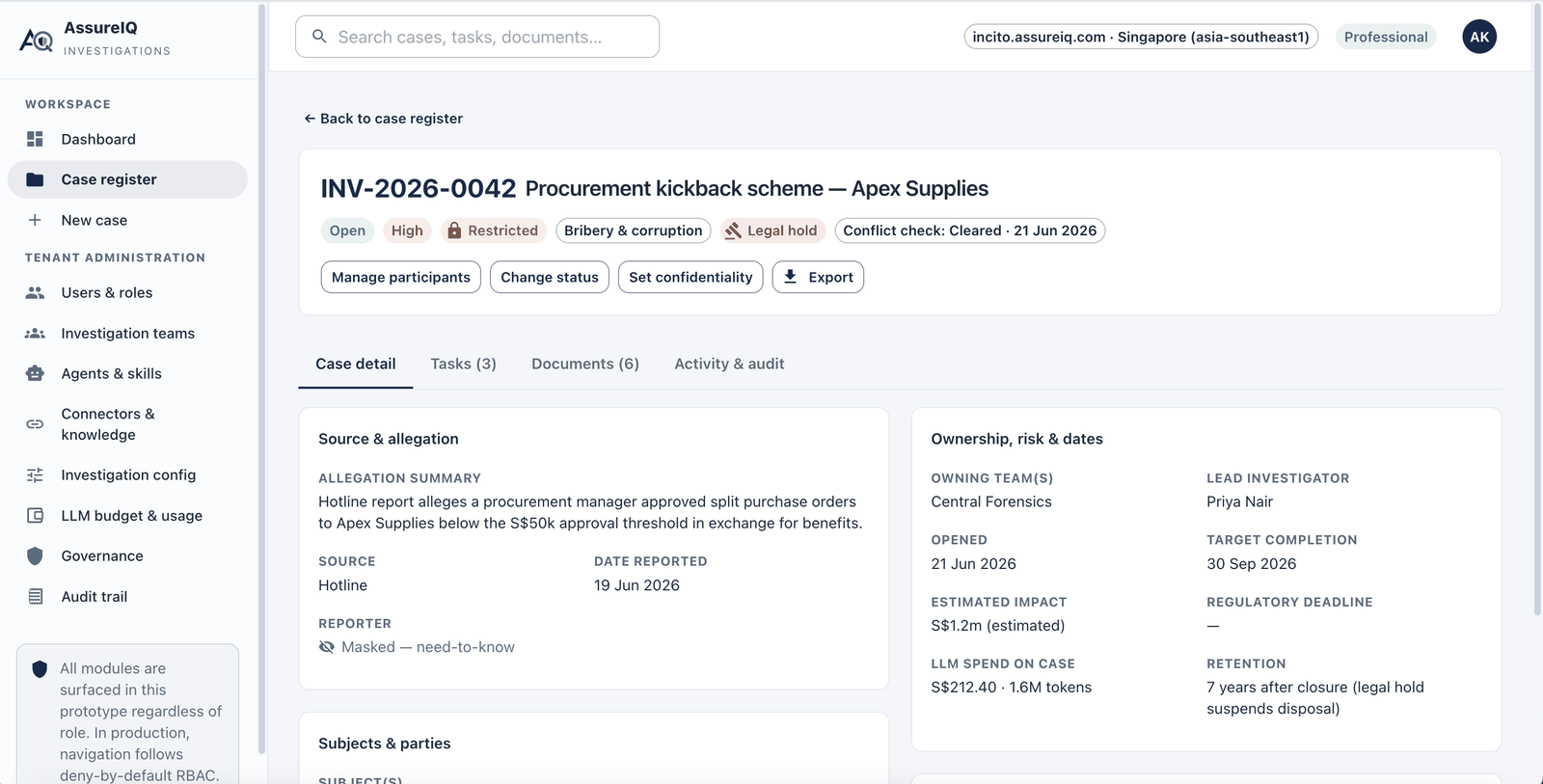Click the Case register folder icon
The image size is (1543, 784).
tap(35, 179)
